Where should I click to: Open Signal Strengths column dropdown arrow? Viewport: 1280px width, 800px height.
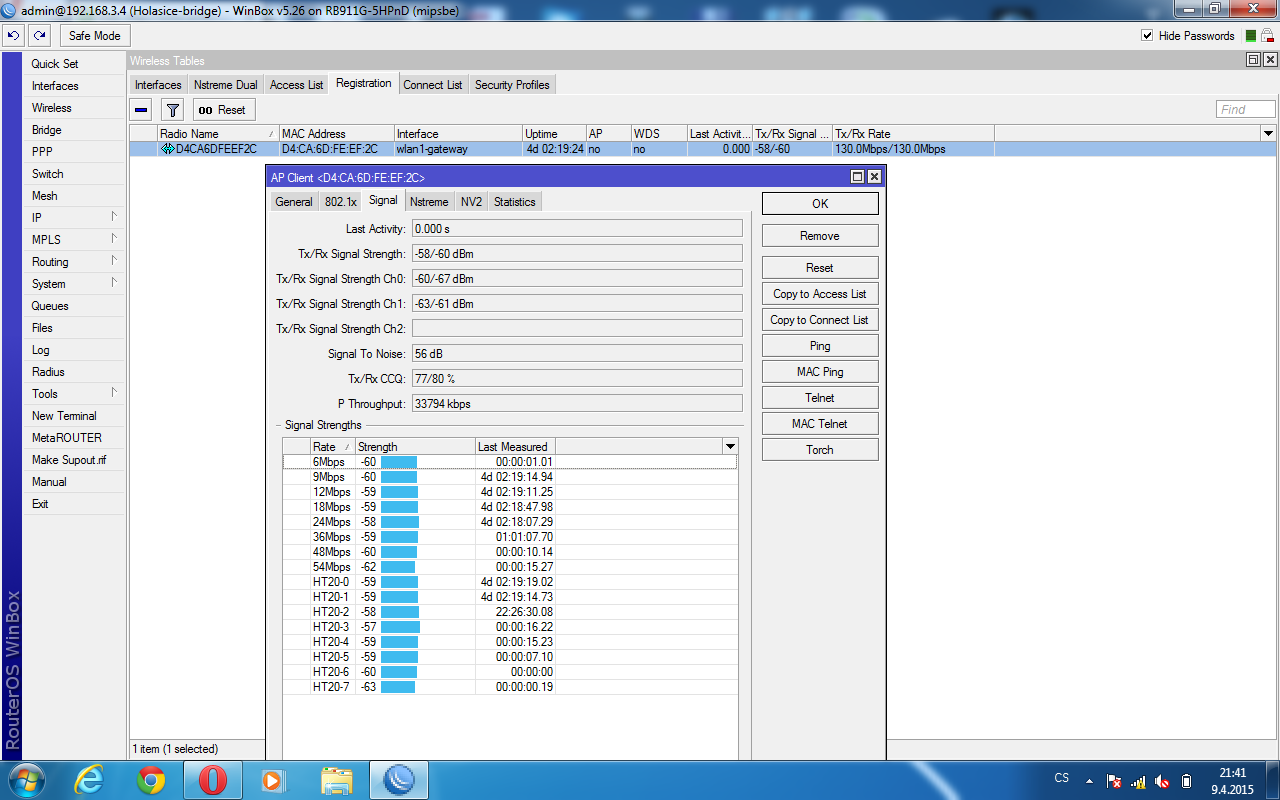coord(730,446)
